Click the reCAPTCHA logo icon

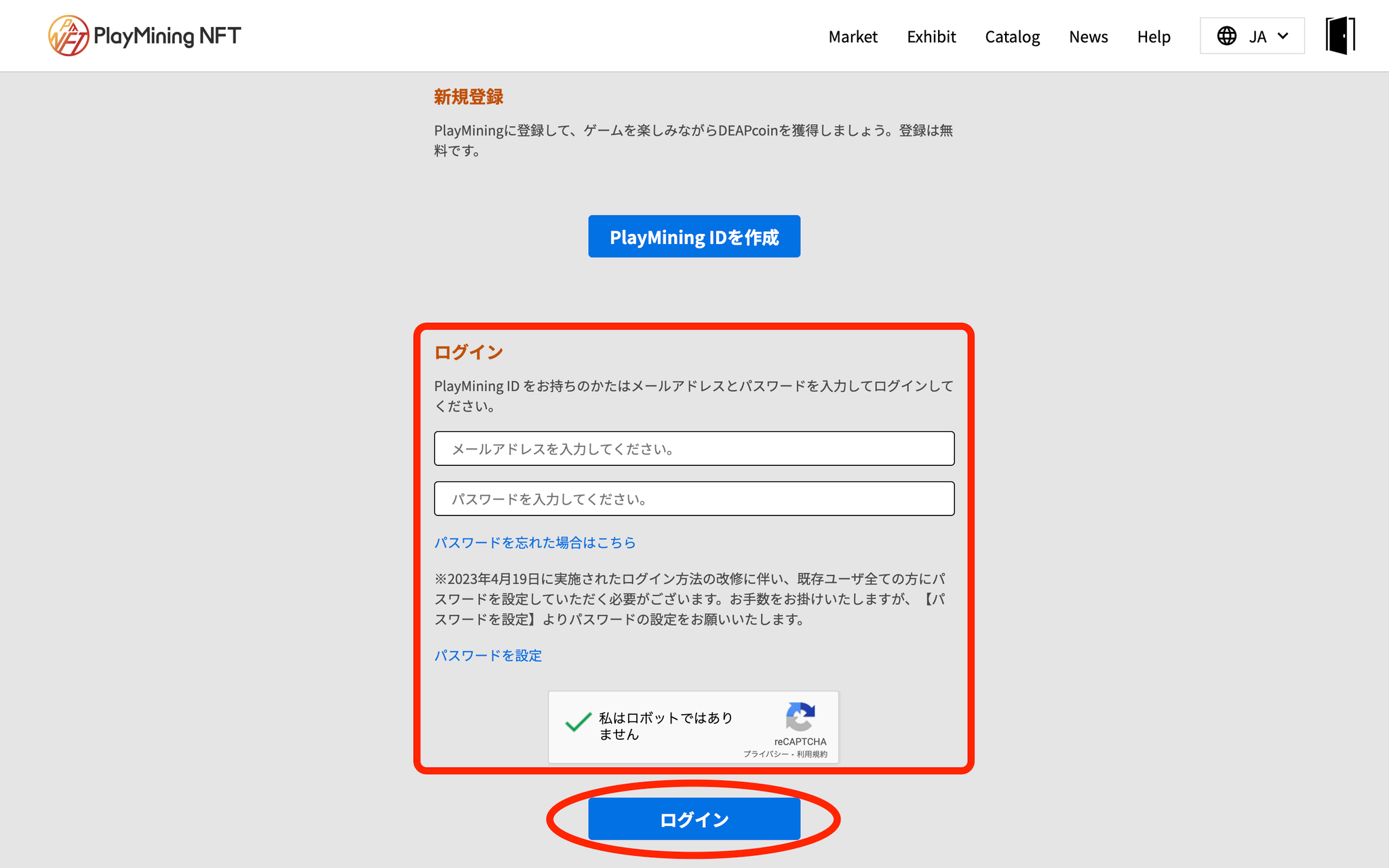point(800,717)
